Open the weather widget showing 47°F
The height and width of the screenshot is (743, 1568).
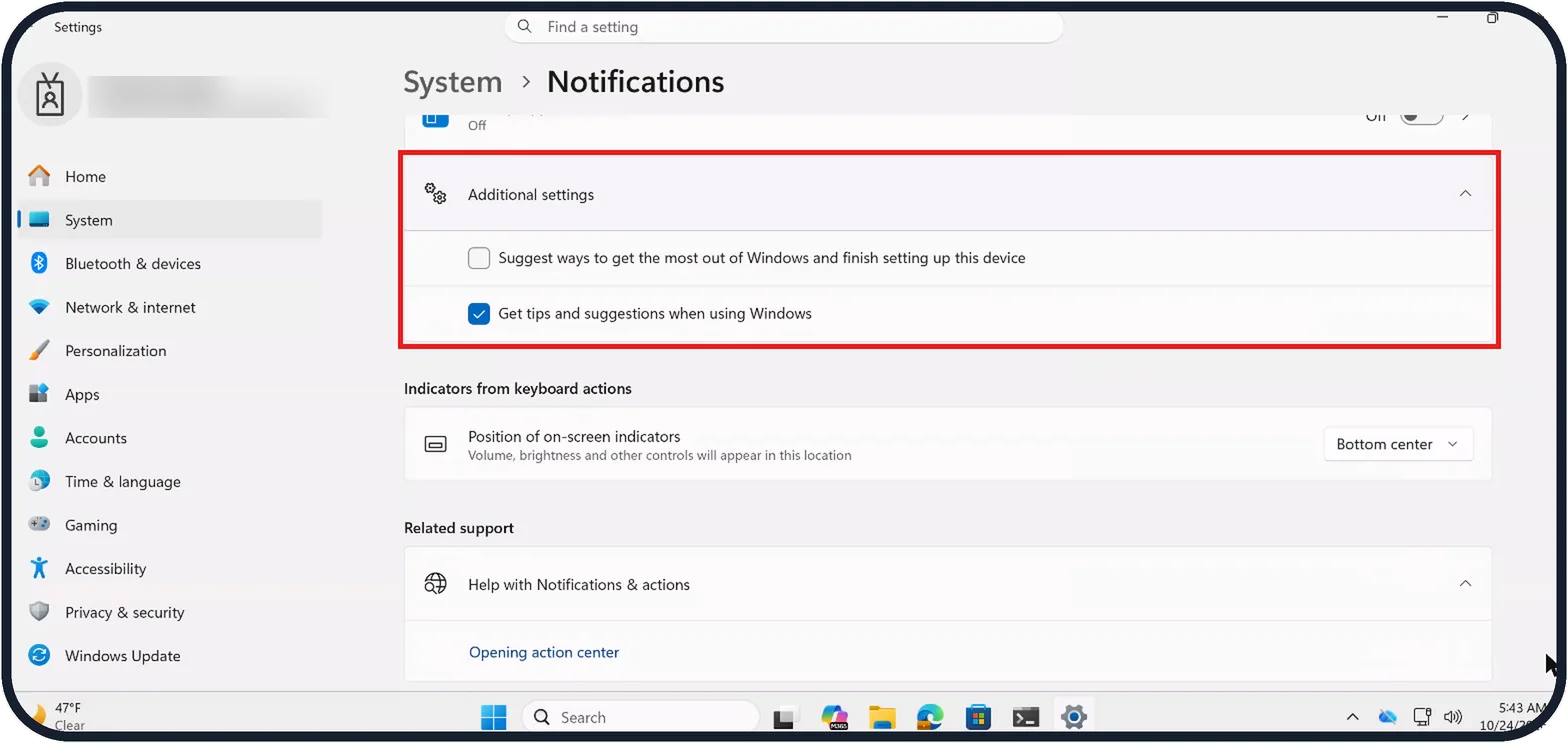coord(59,716)
